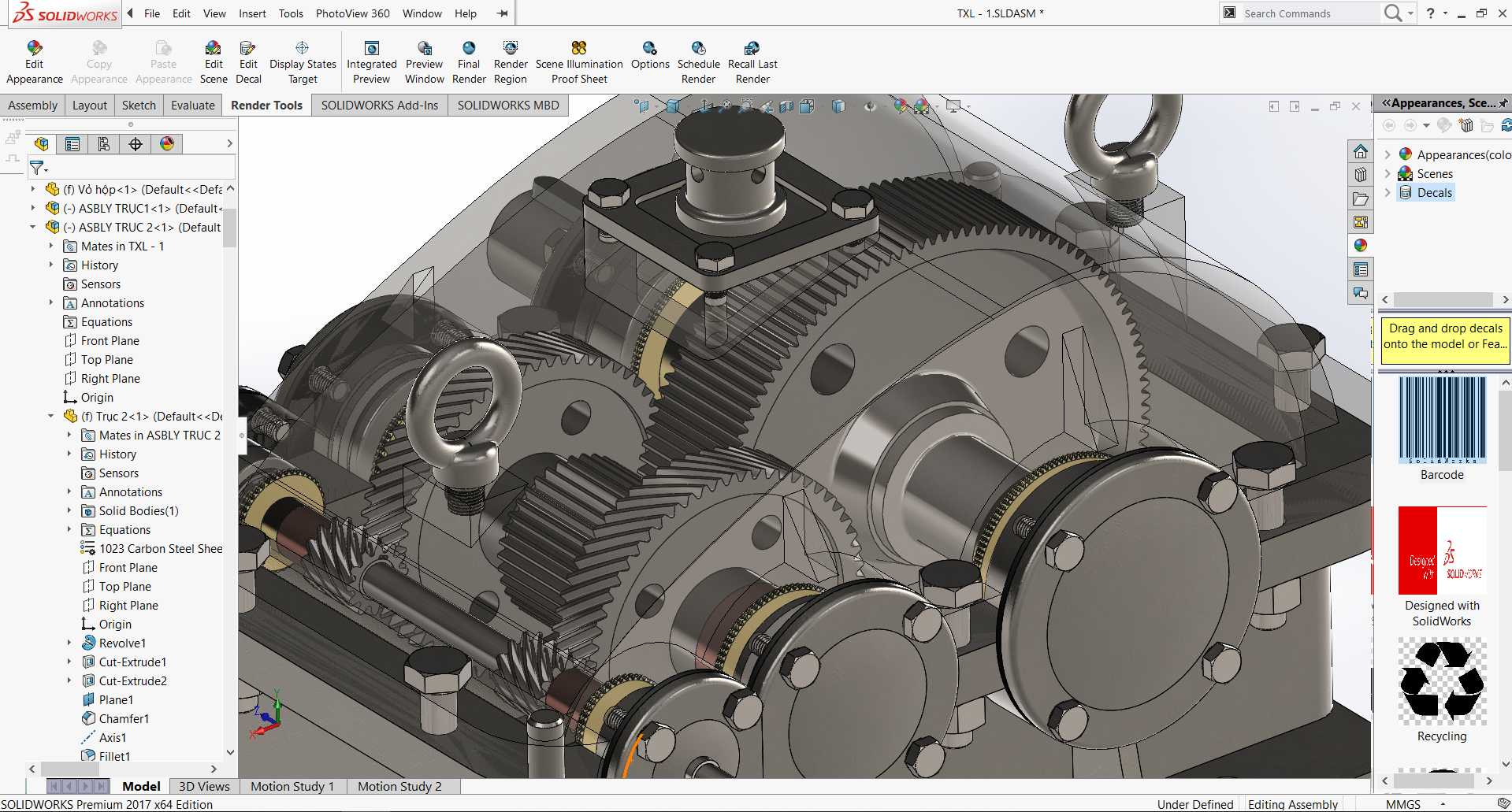The width and height of the screenshot is (1512, 812).
Task: Select the Decals folder
Action: click(x=1433, y=193)
